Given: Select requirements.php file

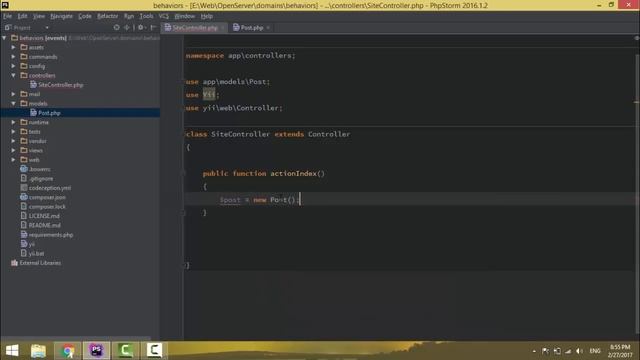Looking at the screenshot, I should (51, 235).
